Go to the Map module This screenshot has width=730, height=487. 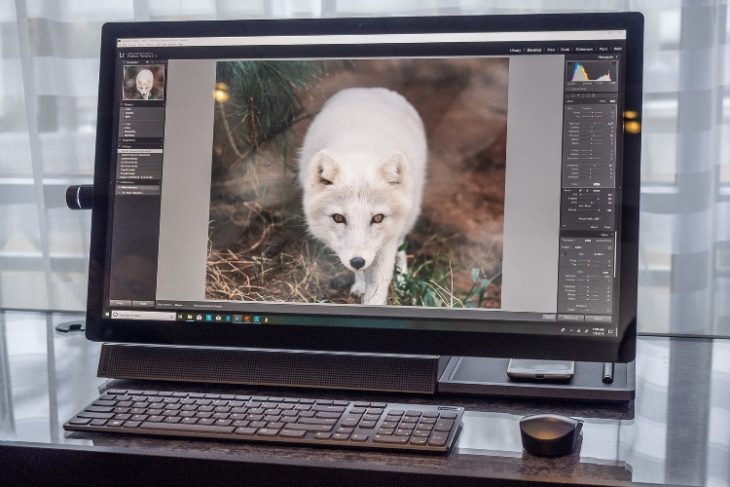(x=551, y=49)
